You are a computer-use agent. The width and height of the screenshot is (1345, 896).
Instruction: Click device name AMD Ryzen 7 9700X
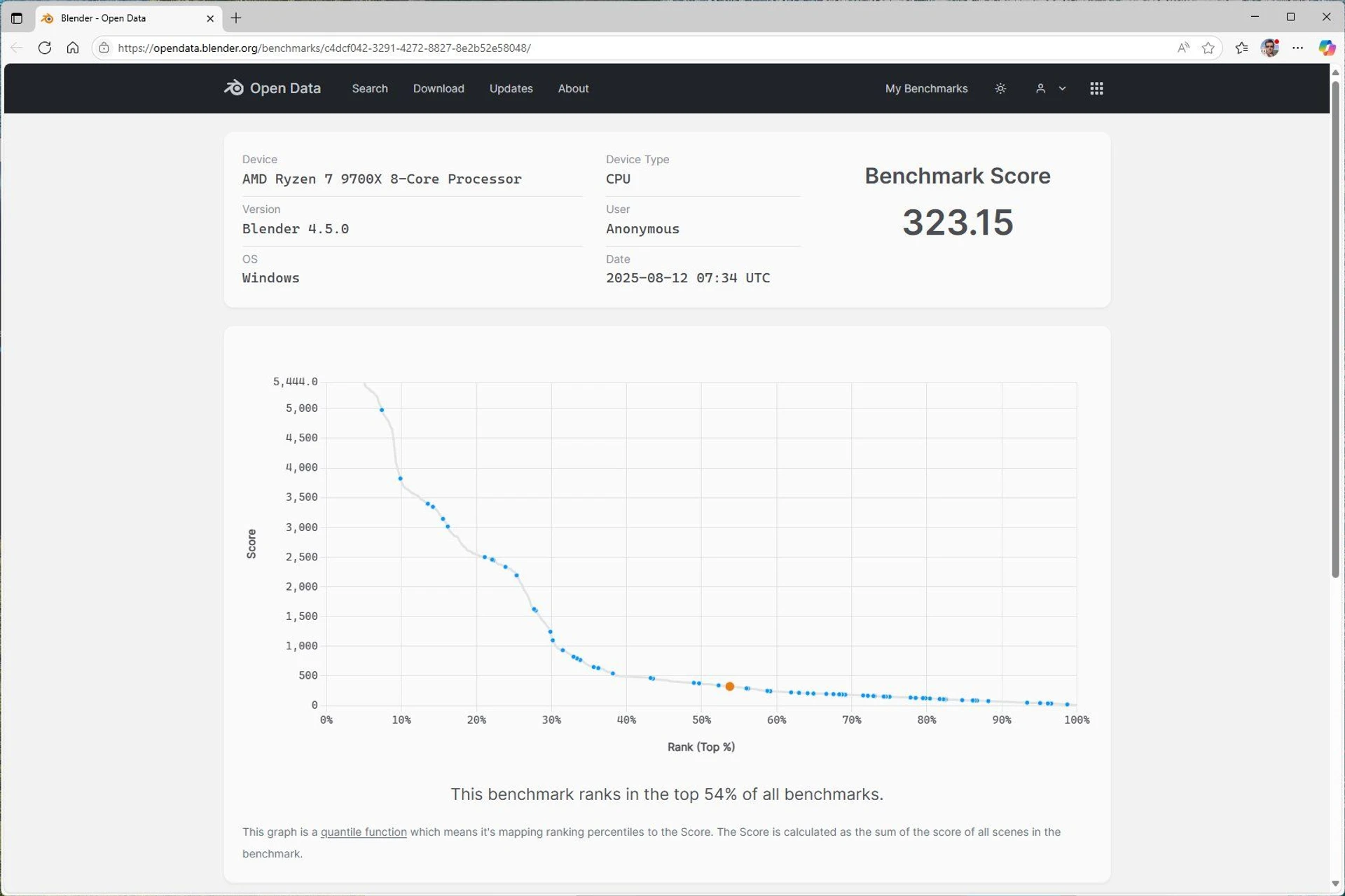[382, 179]
